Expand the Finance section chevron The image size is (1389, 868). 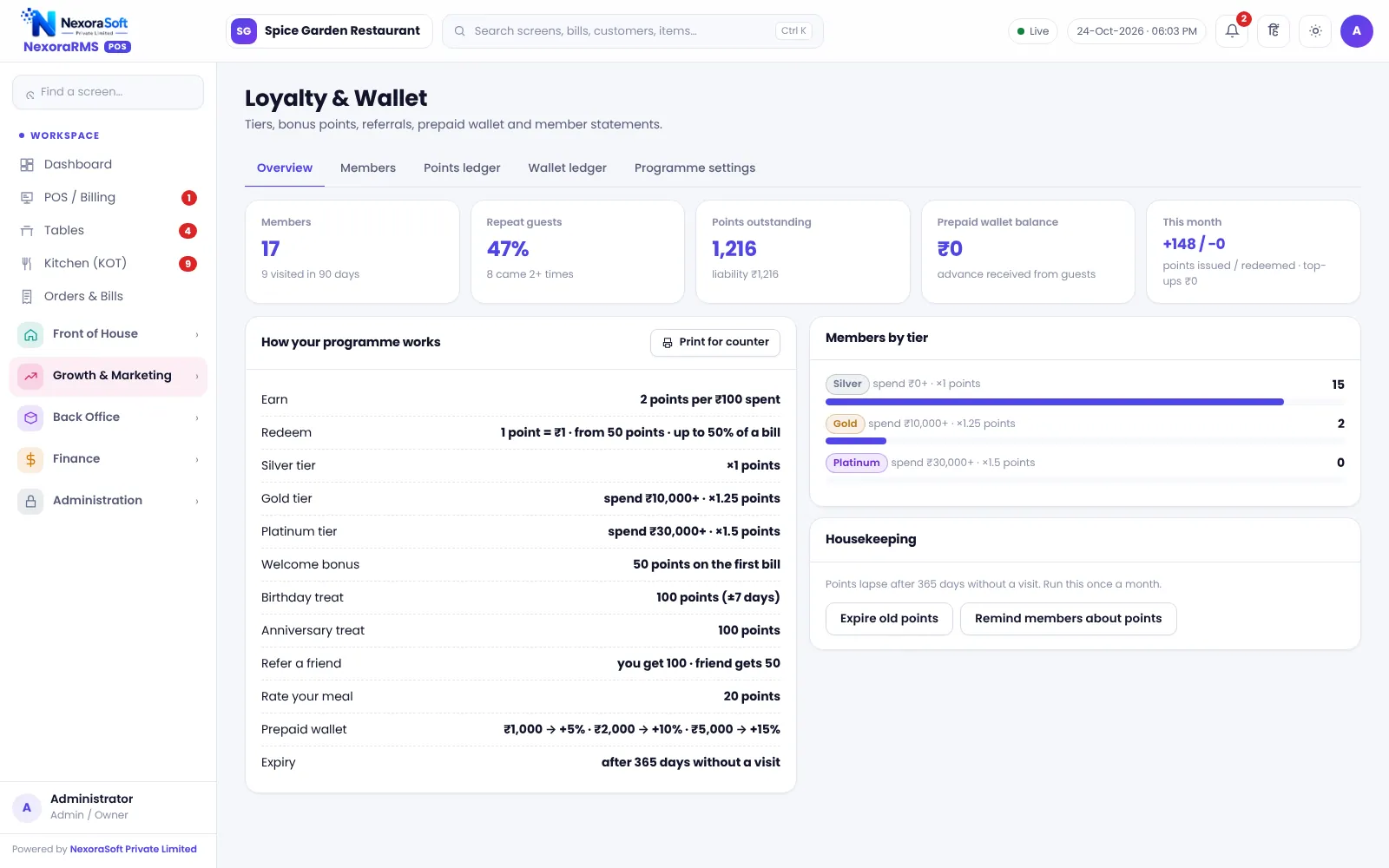pos(197,460)
